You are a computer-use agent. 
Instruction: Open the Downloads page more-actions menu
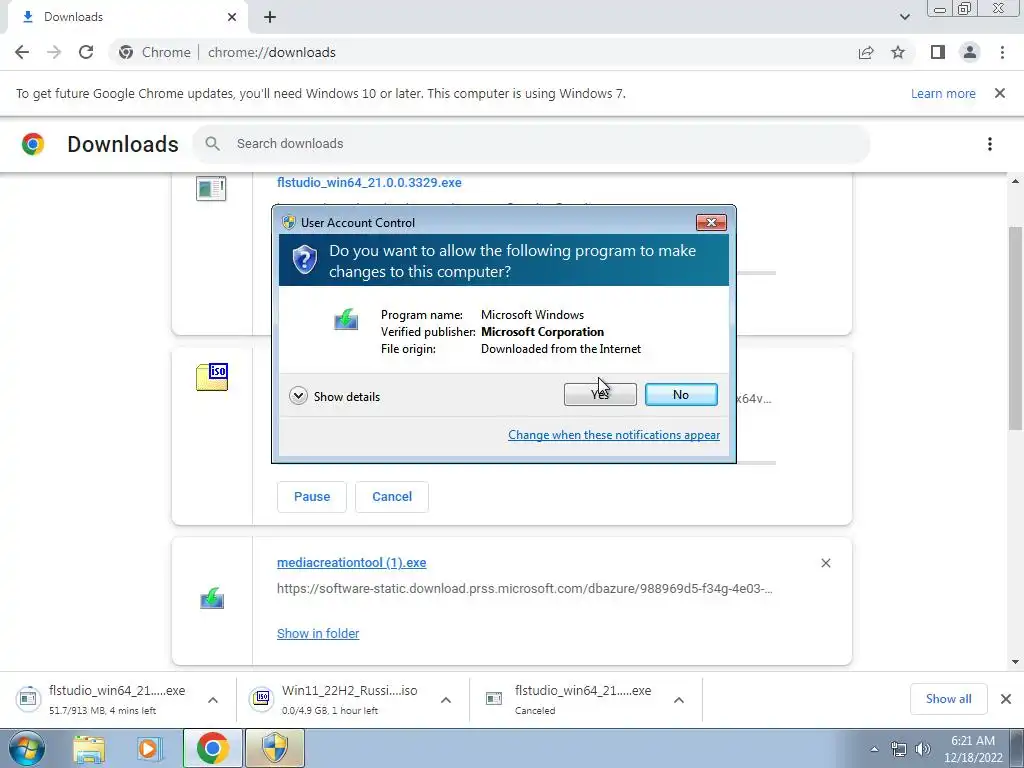[x=989, y=144]
